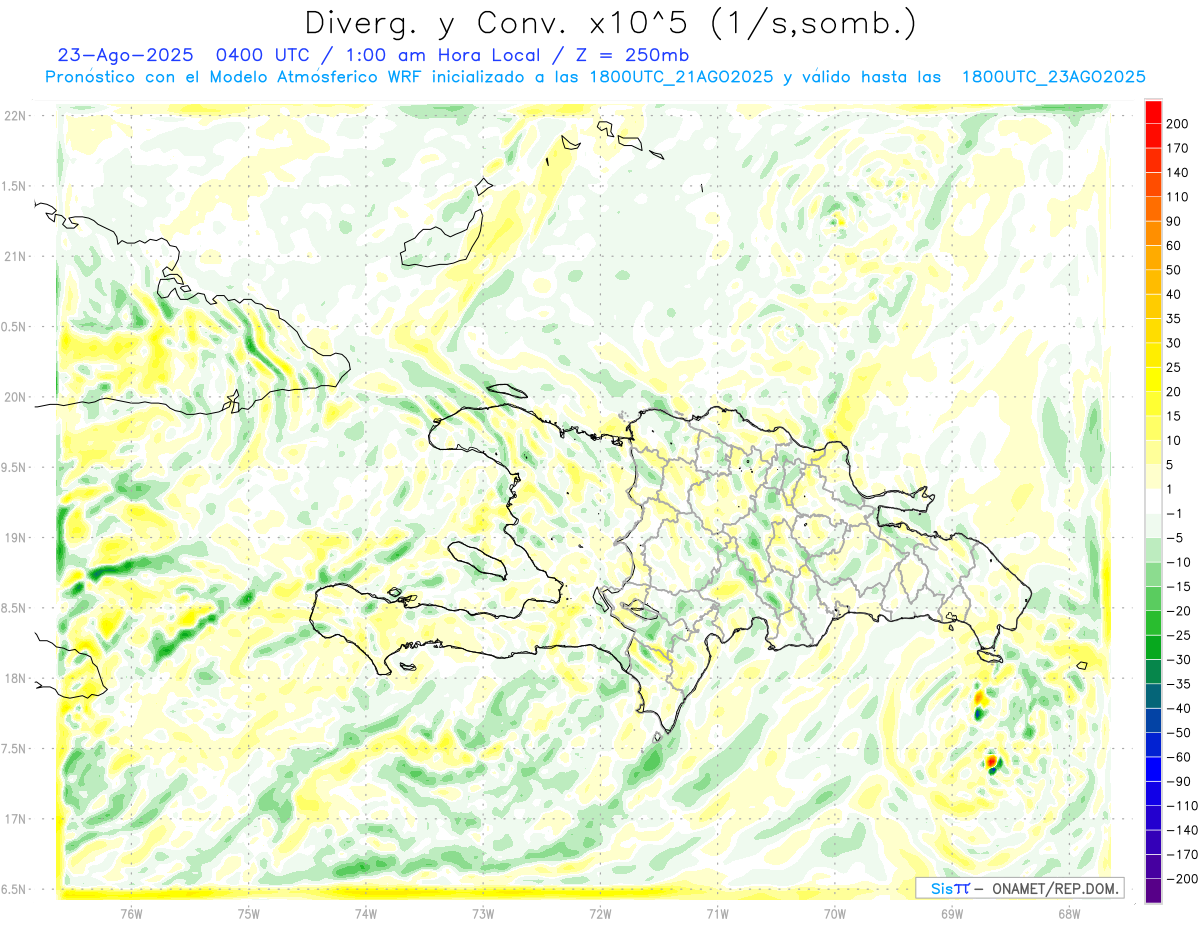Click the "68W" longitude label
The width and height of the screenshot is (1200, 927).
[x=1069, y=913]
